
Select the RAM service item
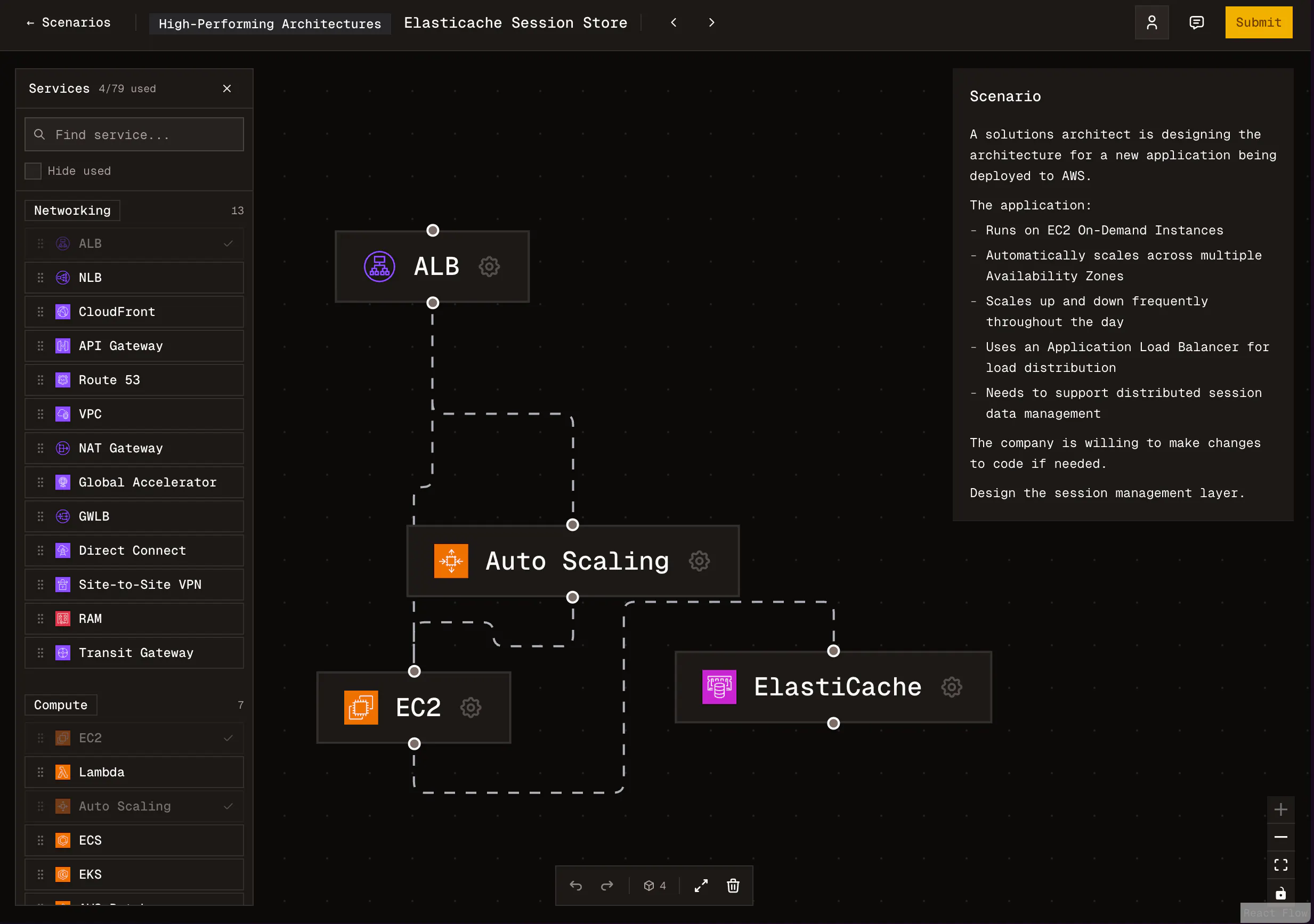(134, 619)
